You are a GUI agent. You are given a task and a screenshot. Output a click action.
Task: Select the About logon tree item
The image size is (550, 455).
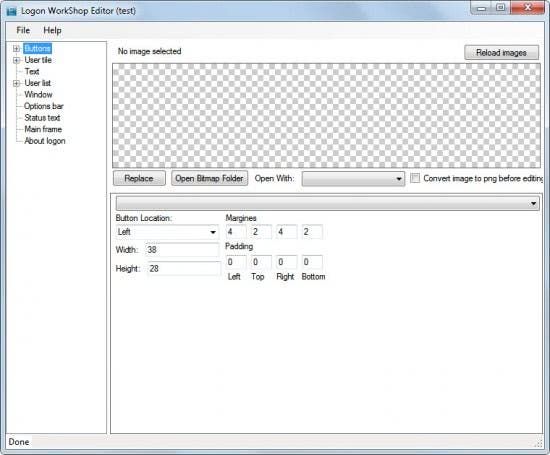click(45, 141)
